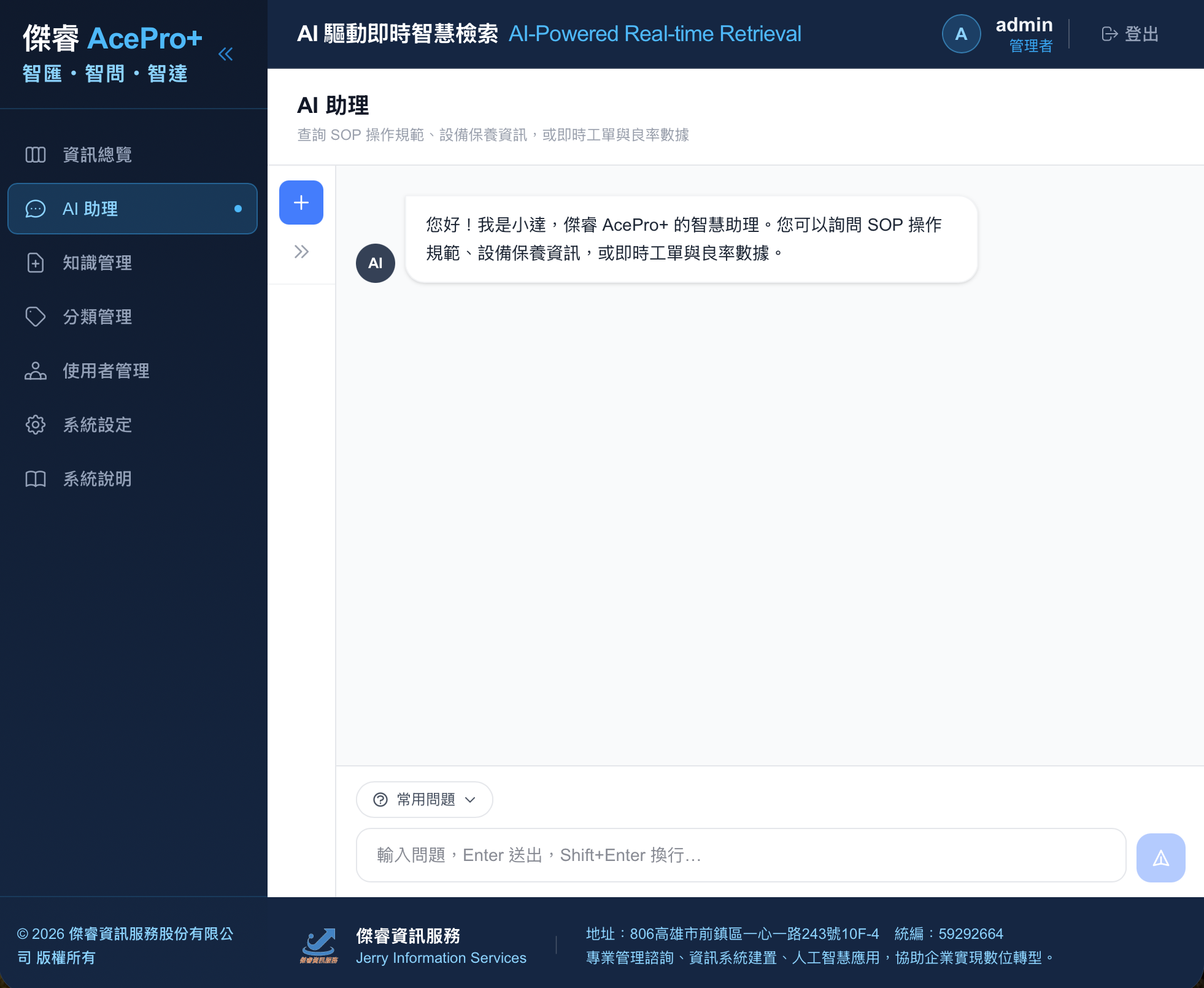This screenshot has height=988, width=1204.
Task: Open 系統說明 in the sidebar
Action: [x=133, y=479]
